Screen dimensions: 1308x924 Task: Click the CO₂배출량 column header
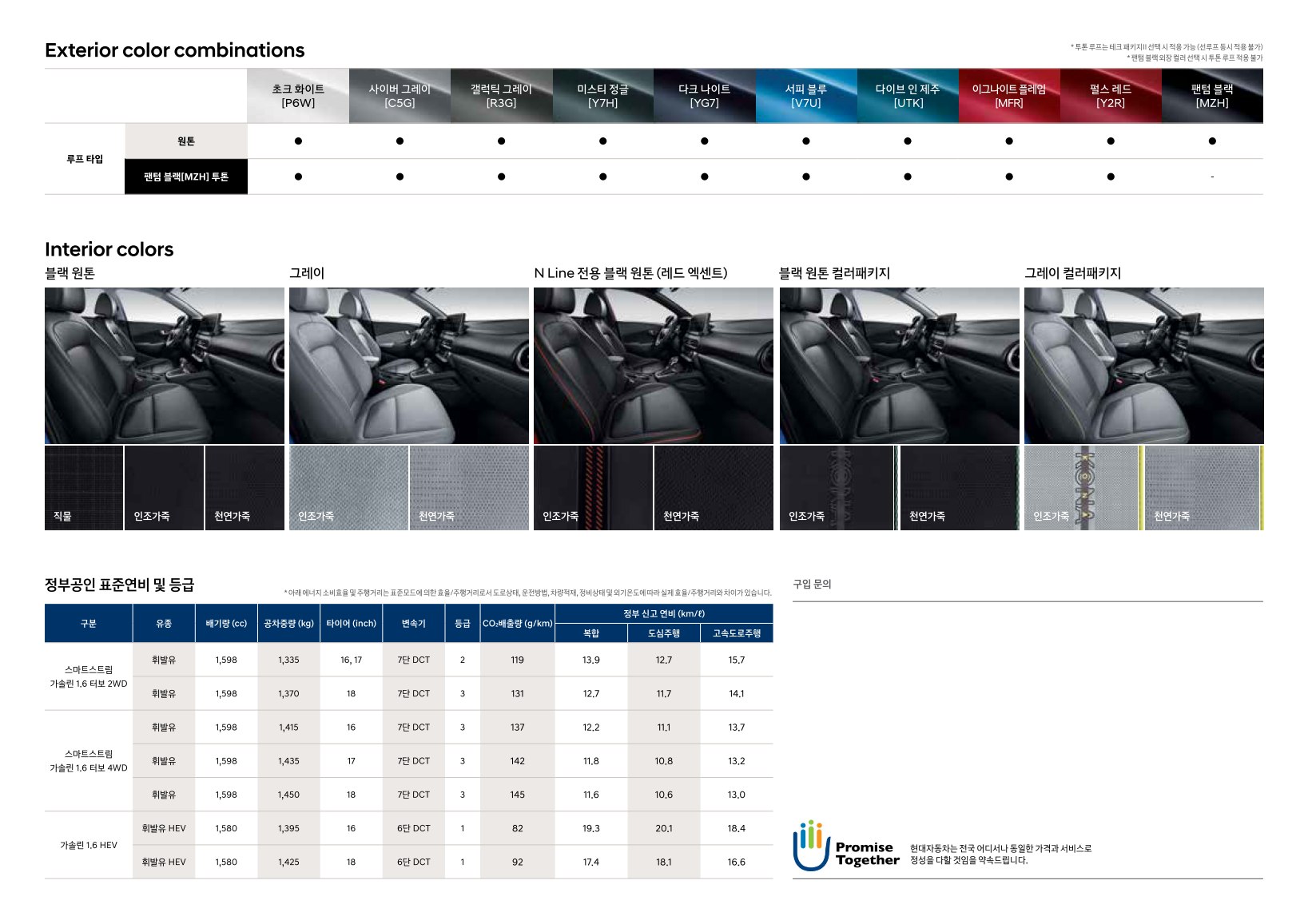click(517, 623)
